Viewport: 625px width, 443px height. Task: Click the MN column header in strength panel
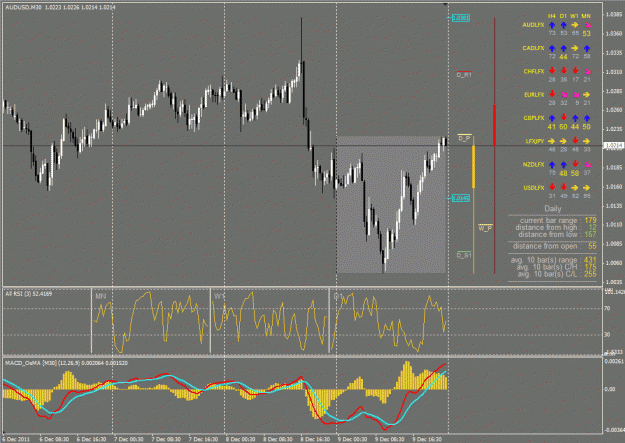[586, 16]
